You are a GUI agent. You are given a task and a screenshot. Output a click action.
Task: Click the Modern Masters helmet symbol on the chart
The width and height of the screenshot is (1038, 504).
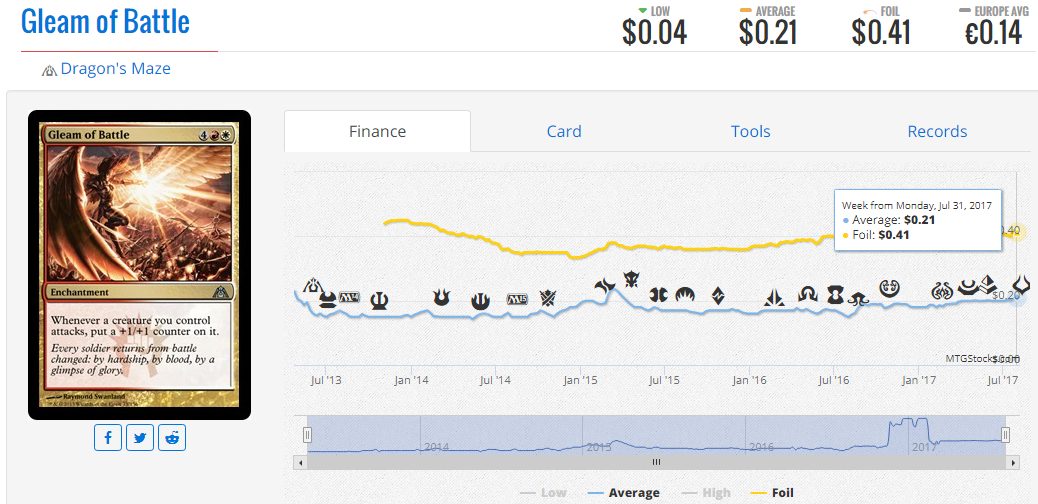point(327,301)
